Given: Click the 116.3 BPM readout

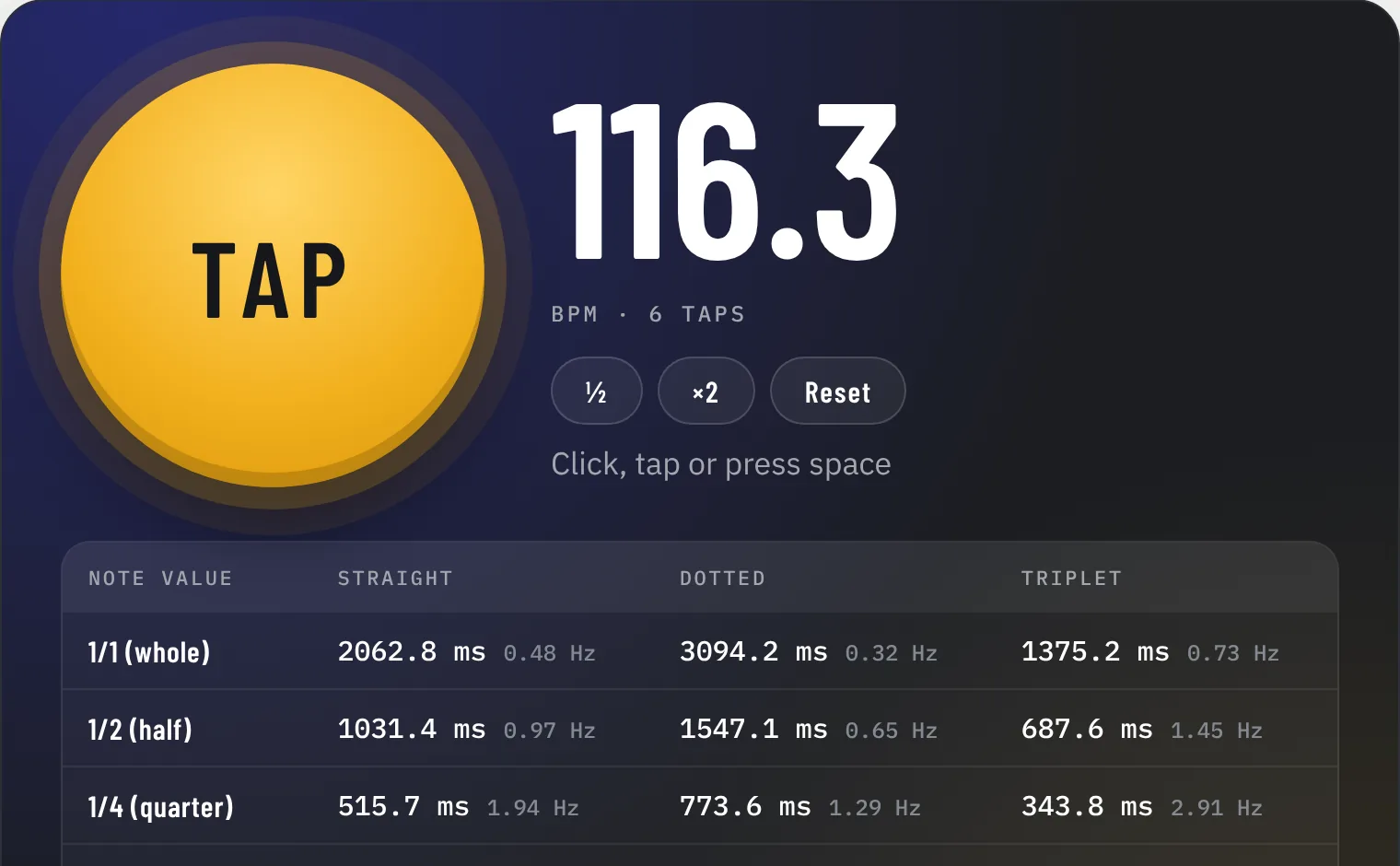Looking at the screenshot, I should [x=725, y=181].
